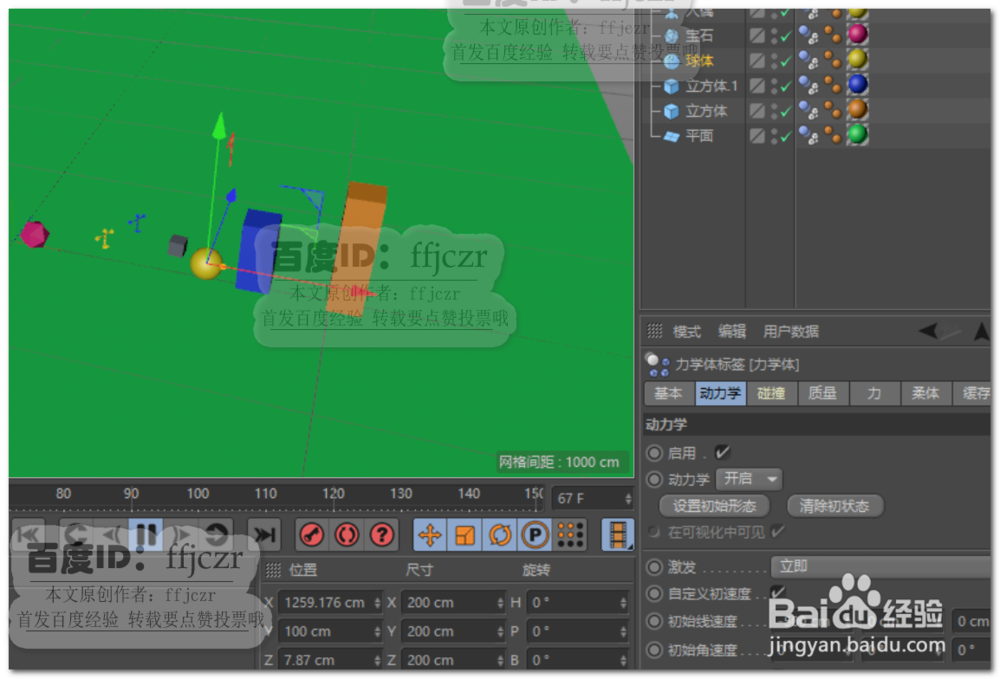This screenshot has height=679, width=1000.
Task: Click the keyframe selection question-mark icon
Action: [x=382, y=534]
